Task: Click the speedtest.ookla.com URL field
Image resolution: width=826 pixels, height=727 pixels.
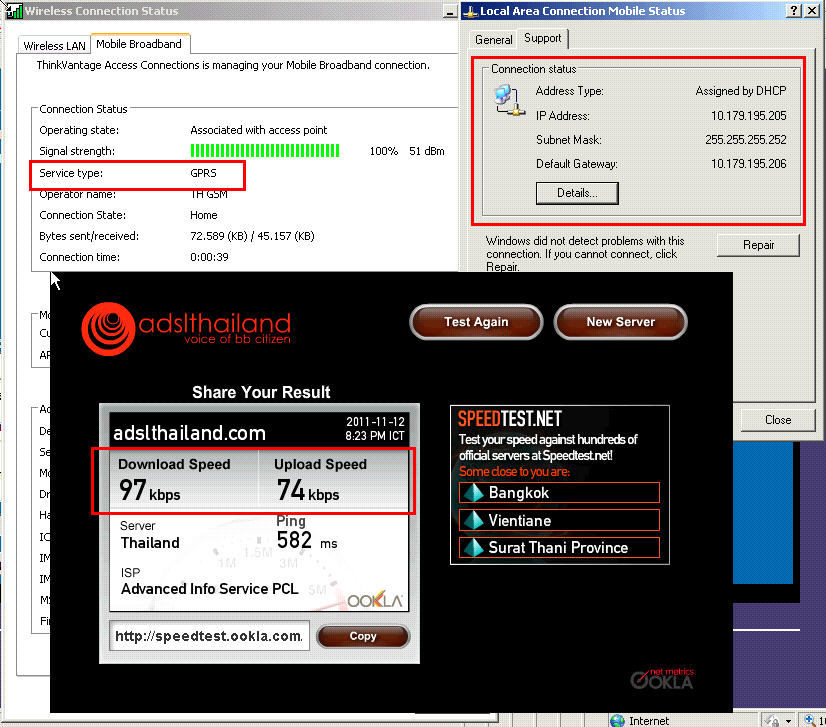Action: coord(209,636)
